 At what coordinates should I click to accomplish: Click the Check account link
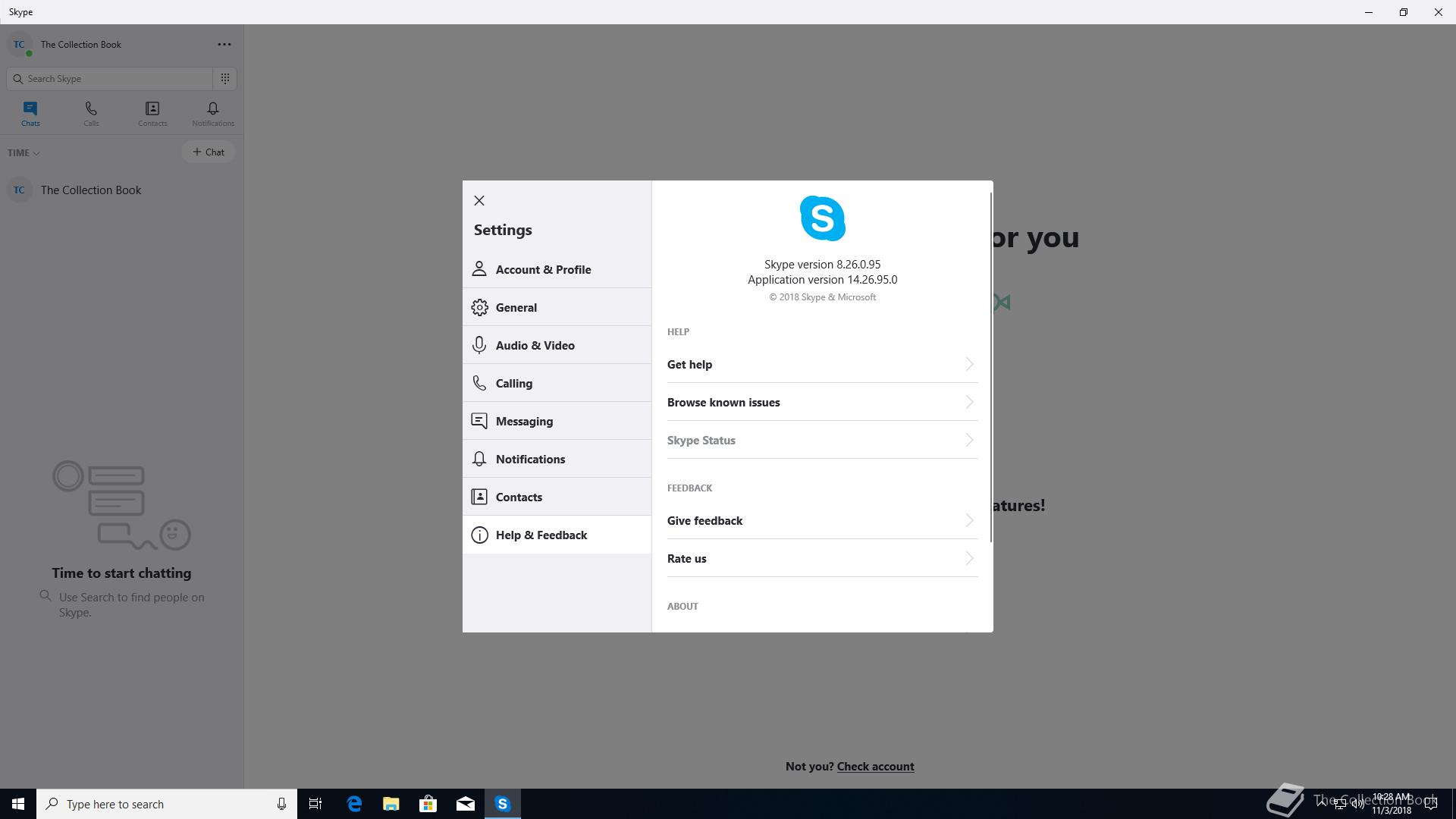[x=875, y=767]
